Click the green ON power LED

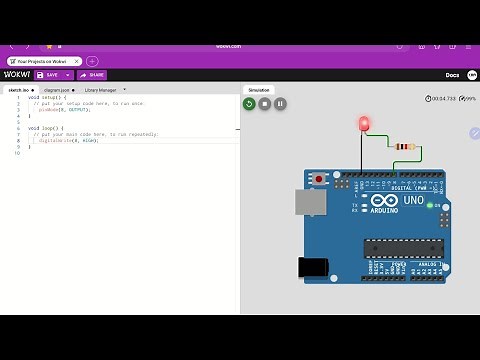pos(430,205)
